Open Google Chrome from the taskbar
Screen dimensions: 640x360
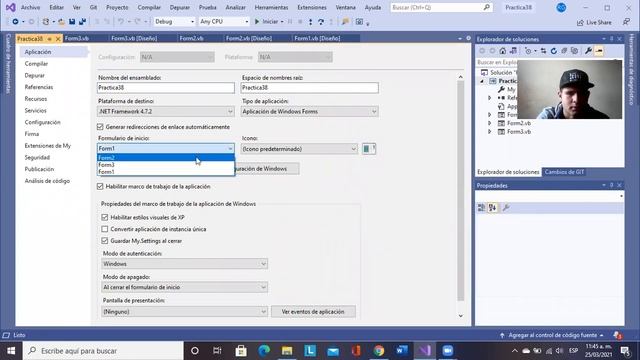(x=379, y=351)
